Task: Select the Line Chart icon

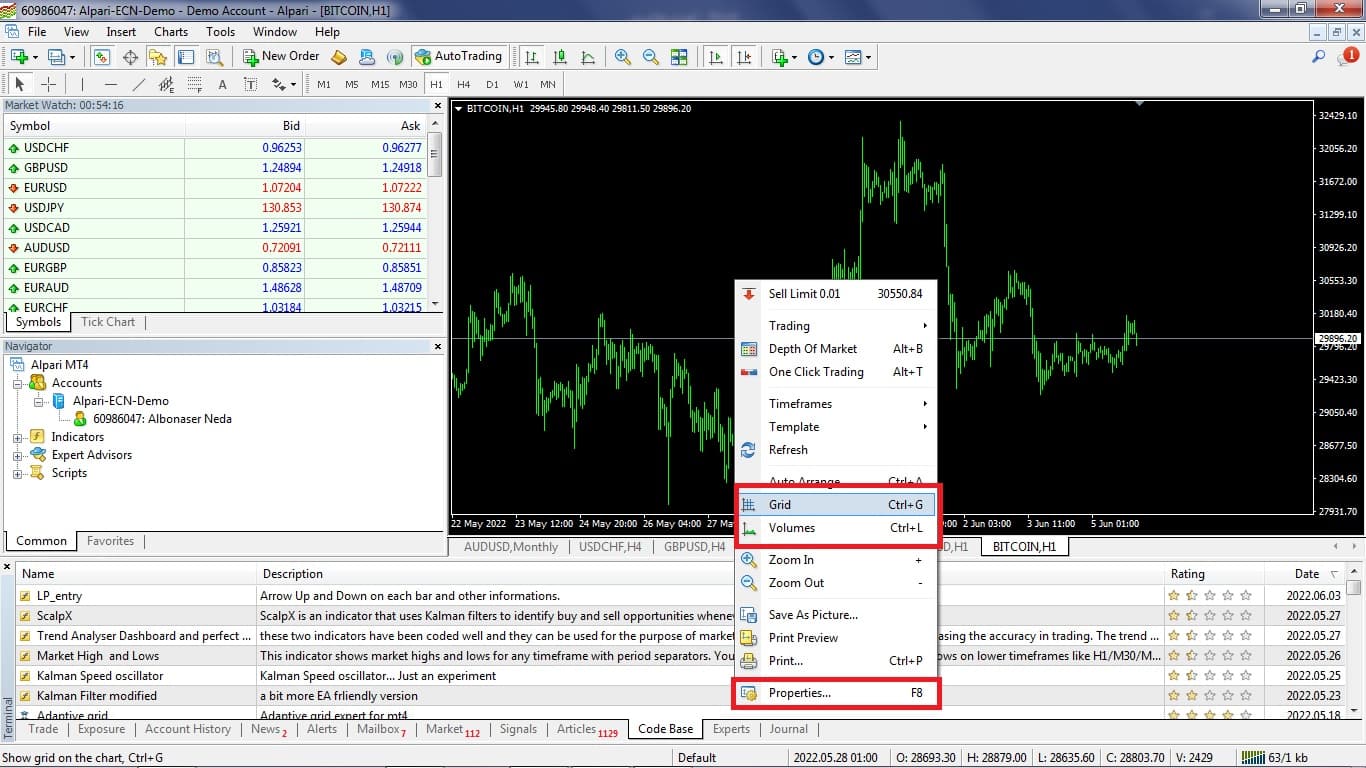Action: coord(588,57)
